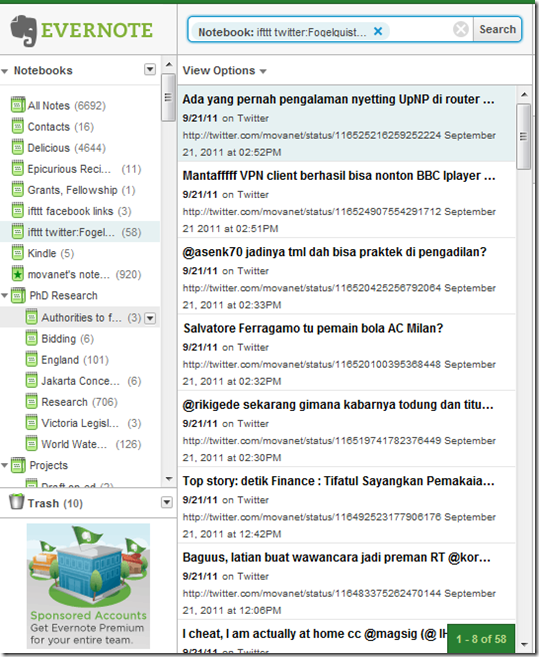This screenshot has height=657, width=539.
Task: Collapse the PhD Research stack
Action: click(5, 296)
